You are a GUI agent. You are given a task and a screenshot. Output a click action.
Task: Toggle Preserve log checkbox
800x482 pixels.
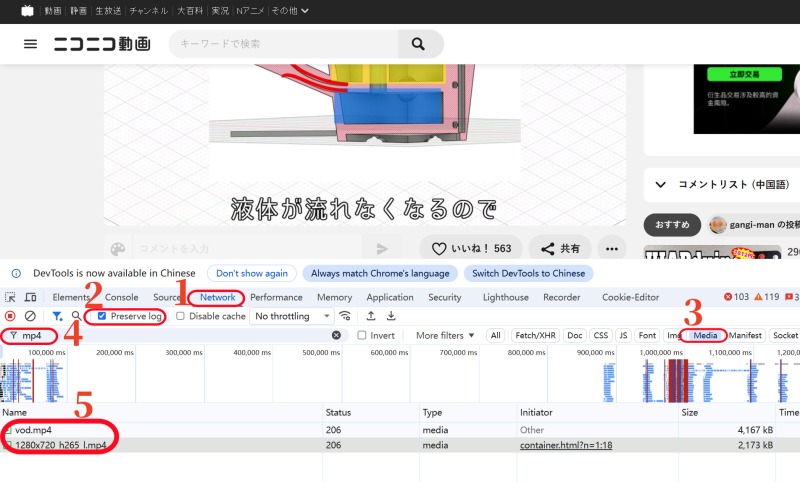click(x=102, y=316)
